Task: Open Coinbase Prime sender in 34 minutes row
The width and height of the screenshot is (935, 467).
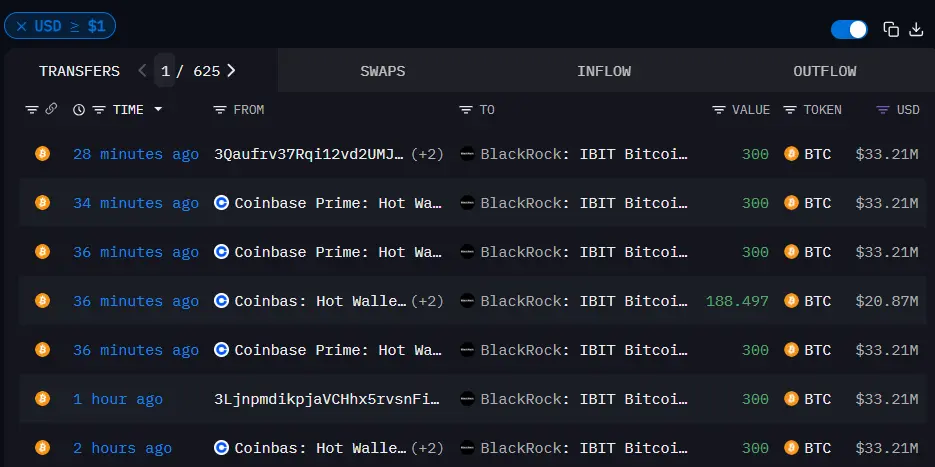Action: (x=338, y=203)
